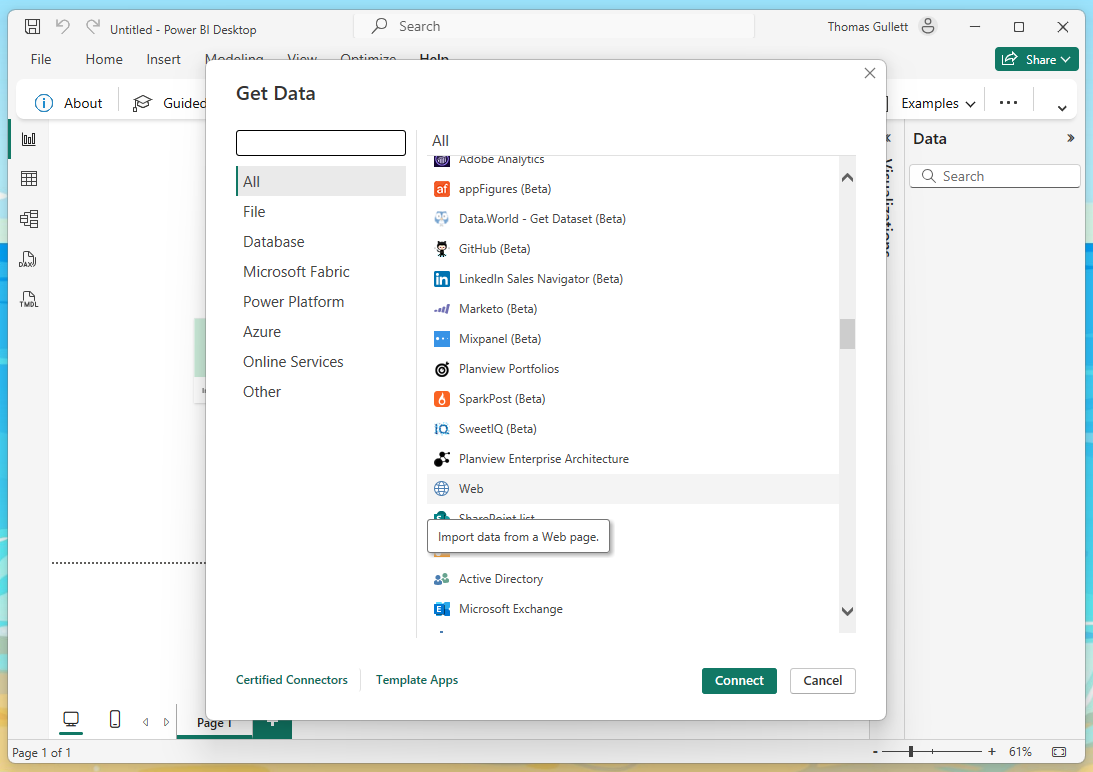Select Planview Enterprise Architecture connector

632,459
